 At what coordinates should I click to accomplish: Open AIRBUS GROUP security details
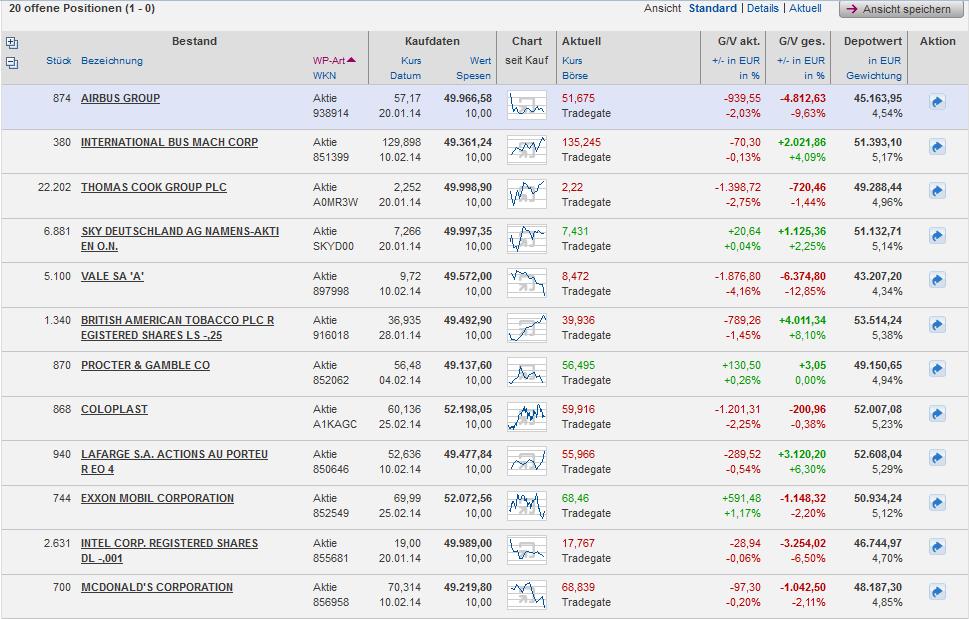[x=121, y=98]
